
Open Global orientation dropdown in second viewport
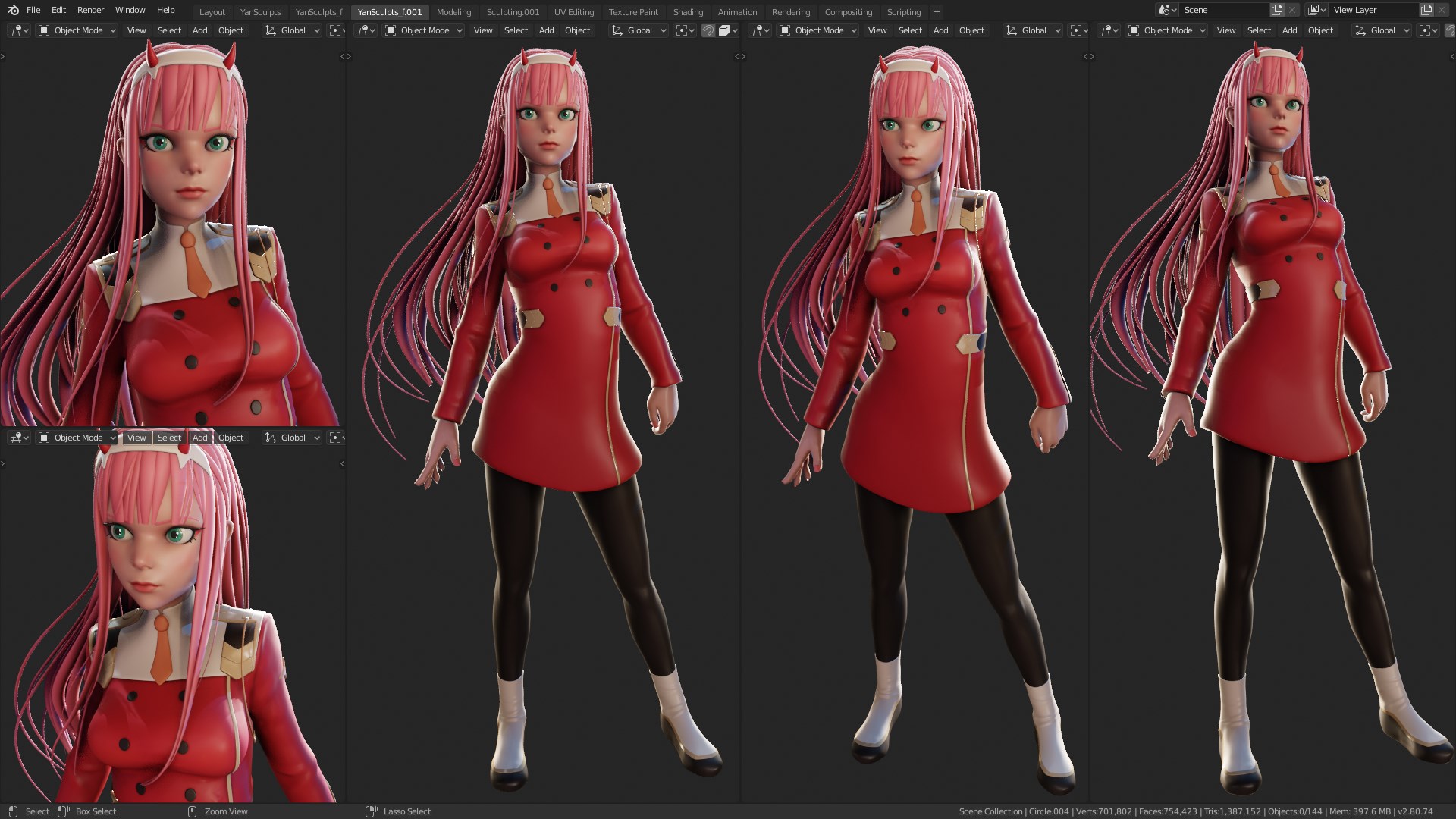click(x=639, y=30)
